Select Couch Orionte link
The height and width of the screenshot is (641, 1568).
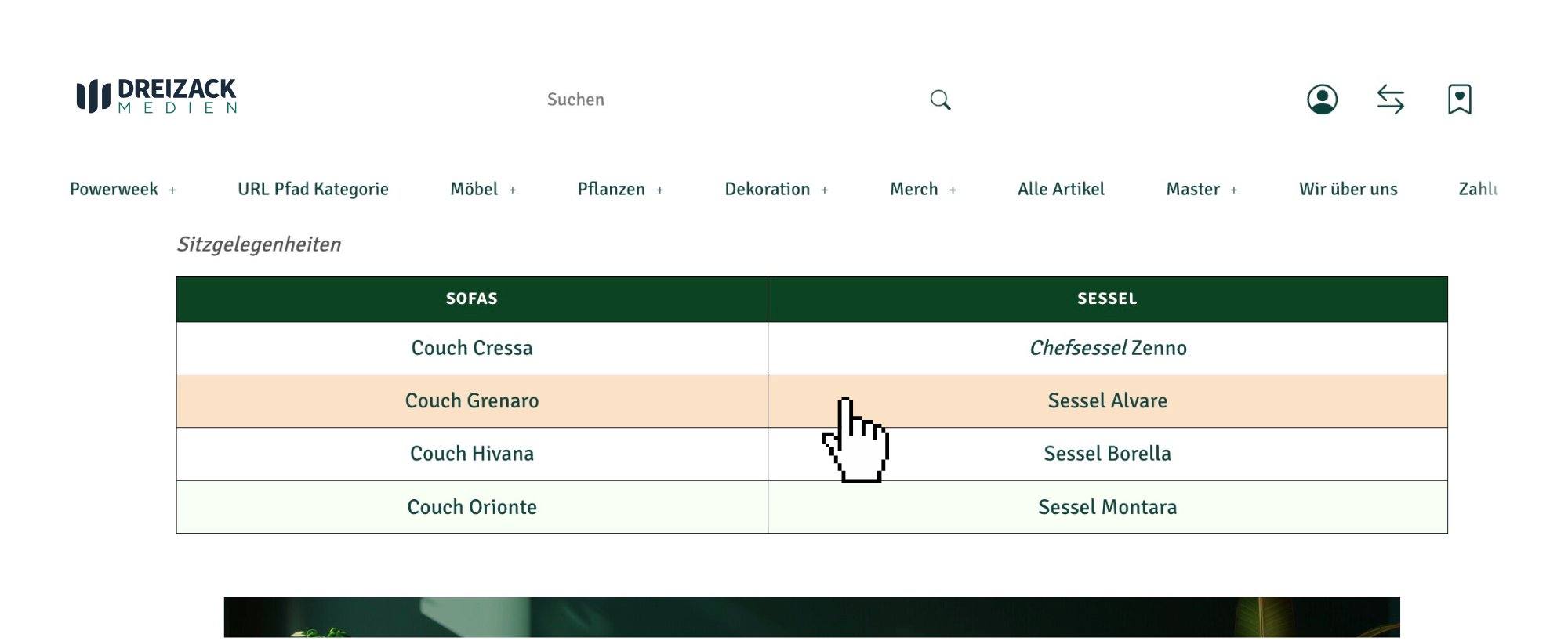472,507
